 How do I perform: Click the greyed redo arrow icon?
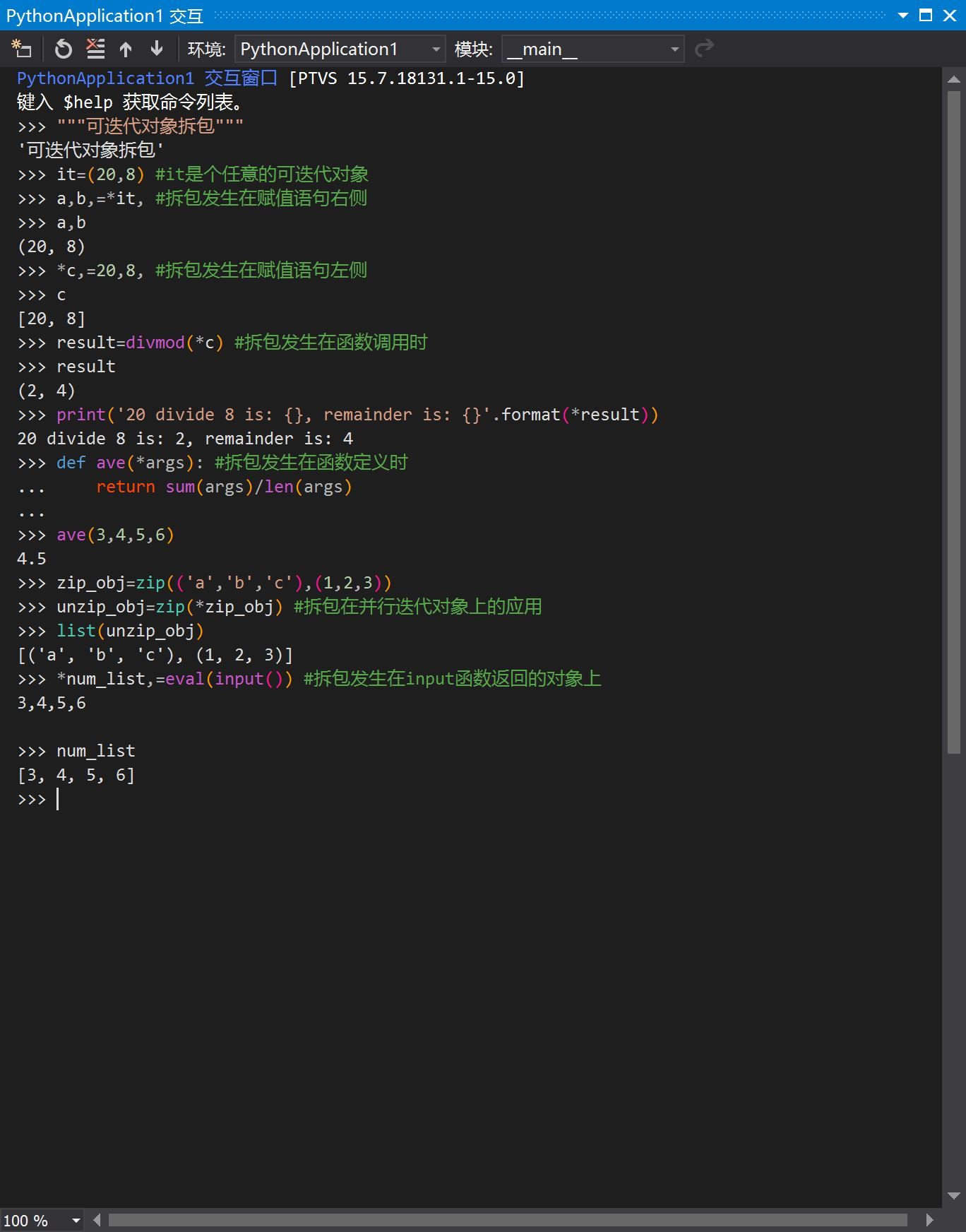[704, 49]
